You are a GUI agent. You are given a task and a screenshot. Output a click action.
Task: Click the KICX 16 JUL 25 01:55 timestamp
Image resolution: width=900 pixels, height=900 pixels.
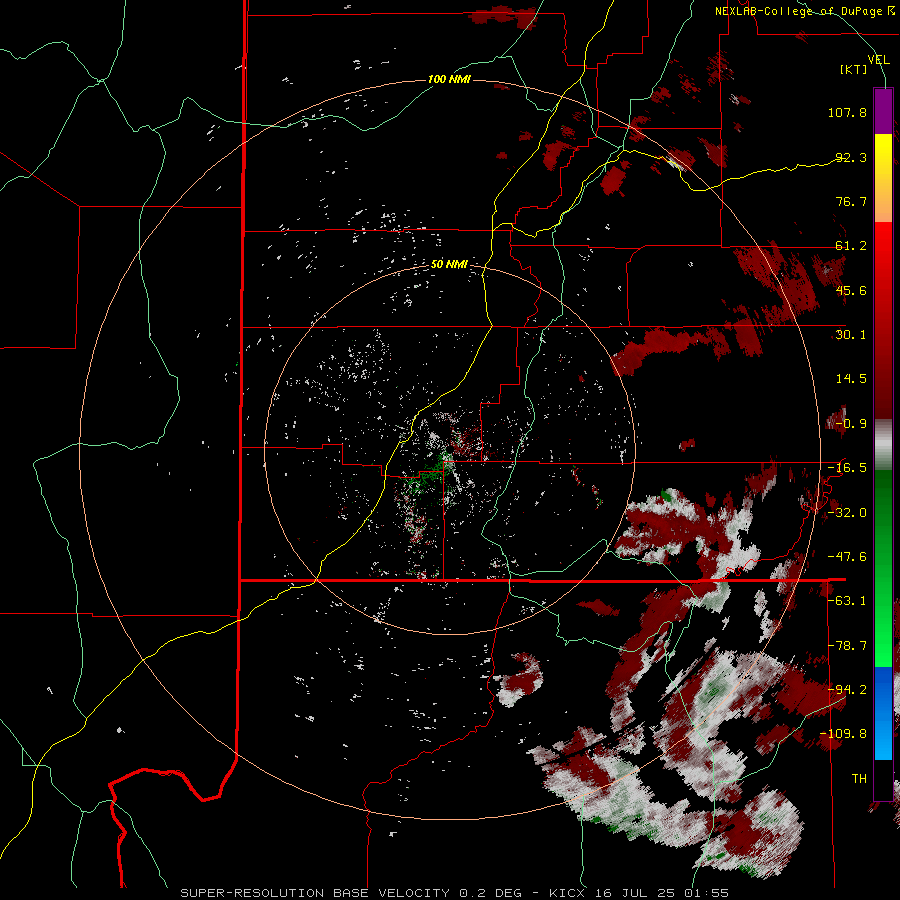pyautogui.click(x=639, y=893)
